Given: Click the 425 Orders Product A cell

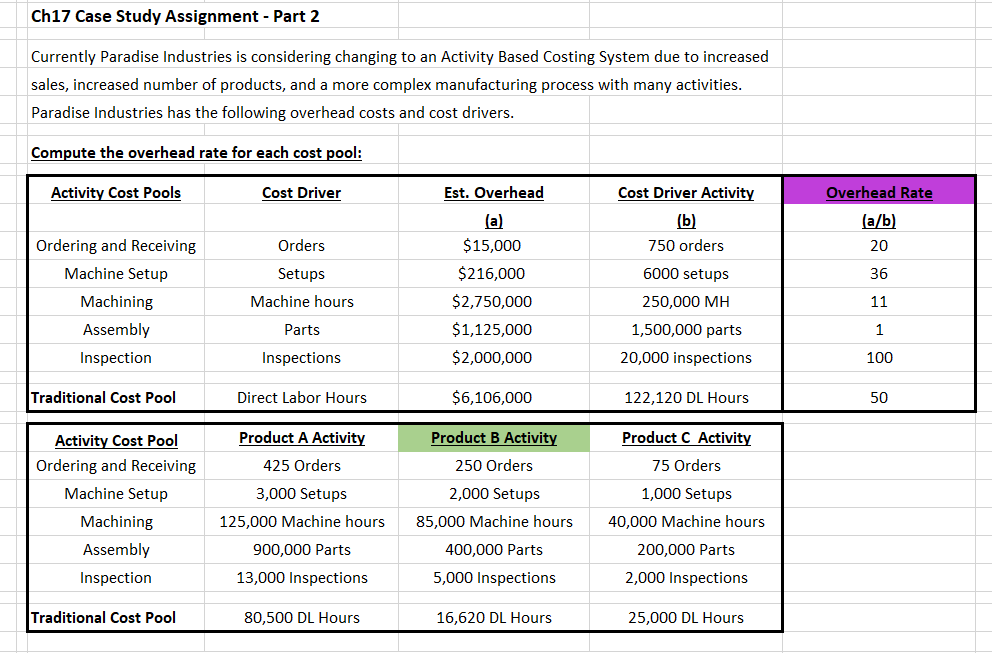Looking at the screenshot, I should 301,465.
